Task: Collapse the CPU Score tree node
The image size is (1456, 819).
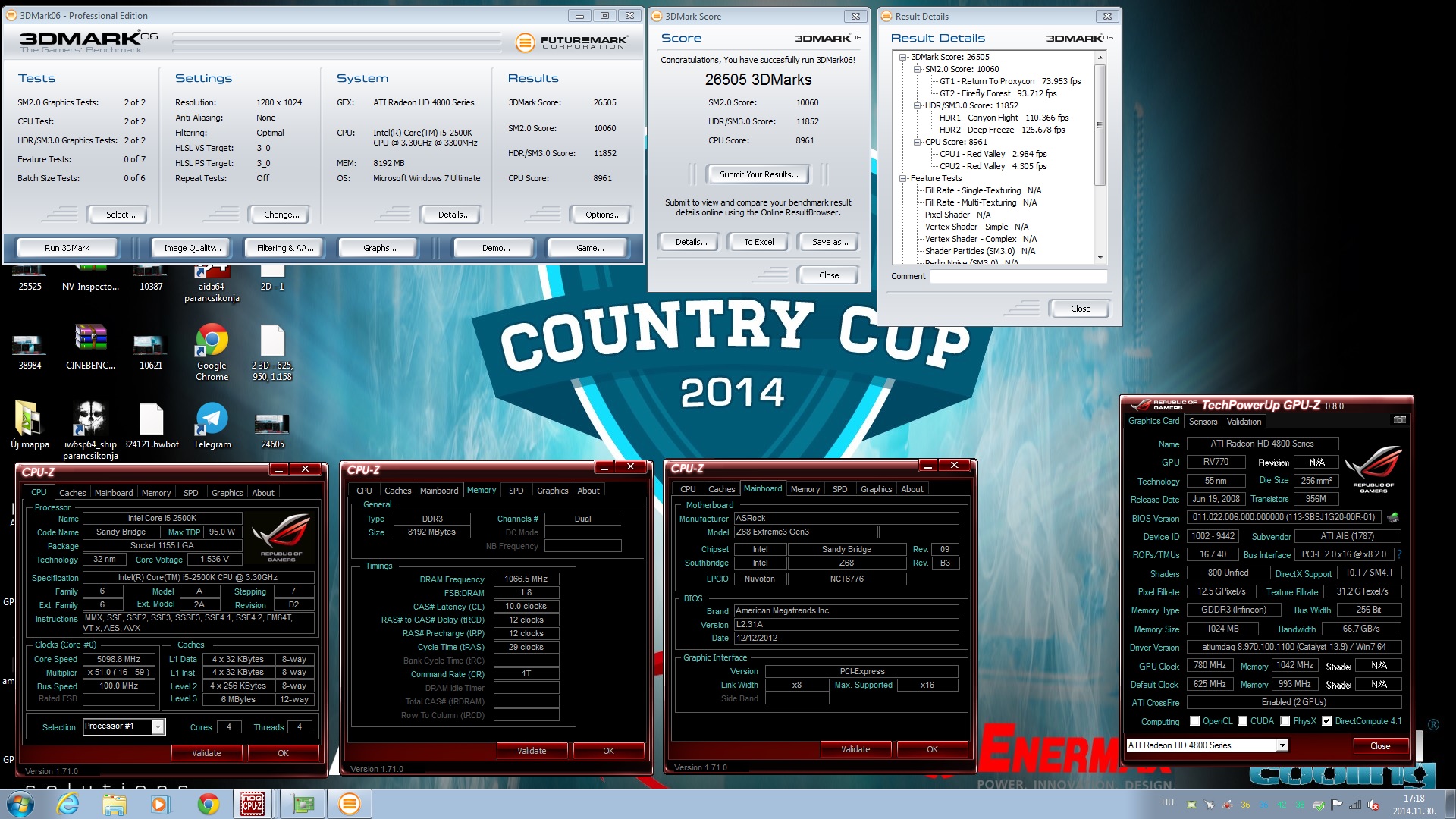Action: (x=917, y=142)
